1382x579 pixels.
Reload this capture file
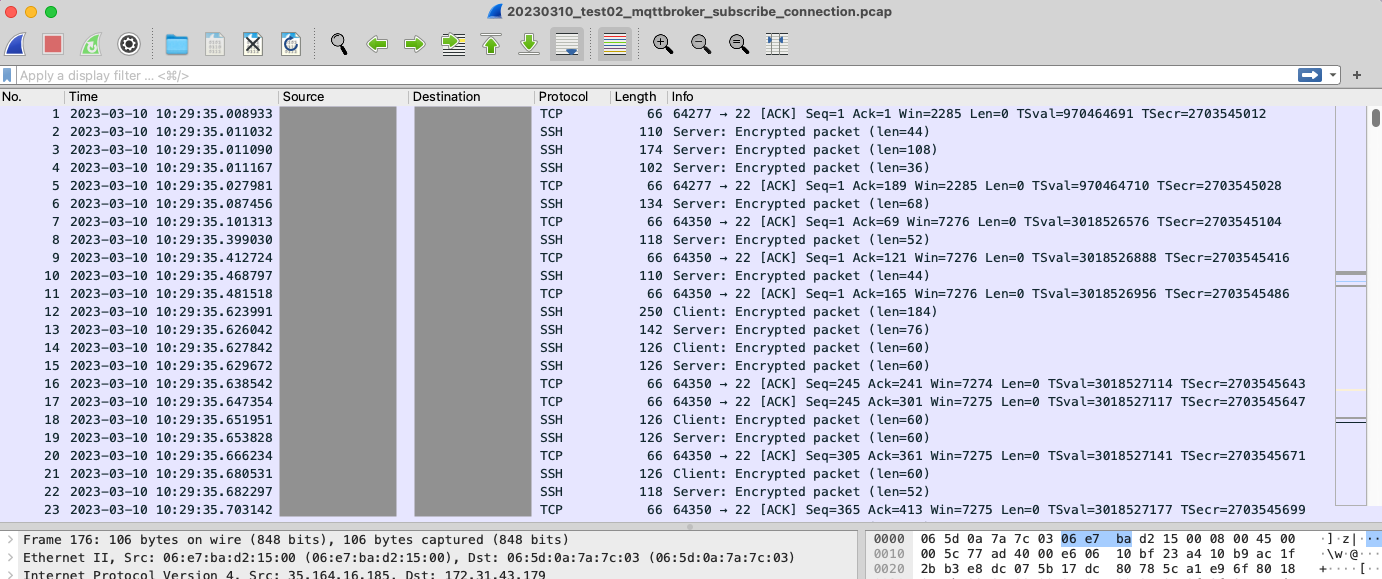coord(290,44)
